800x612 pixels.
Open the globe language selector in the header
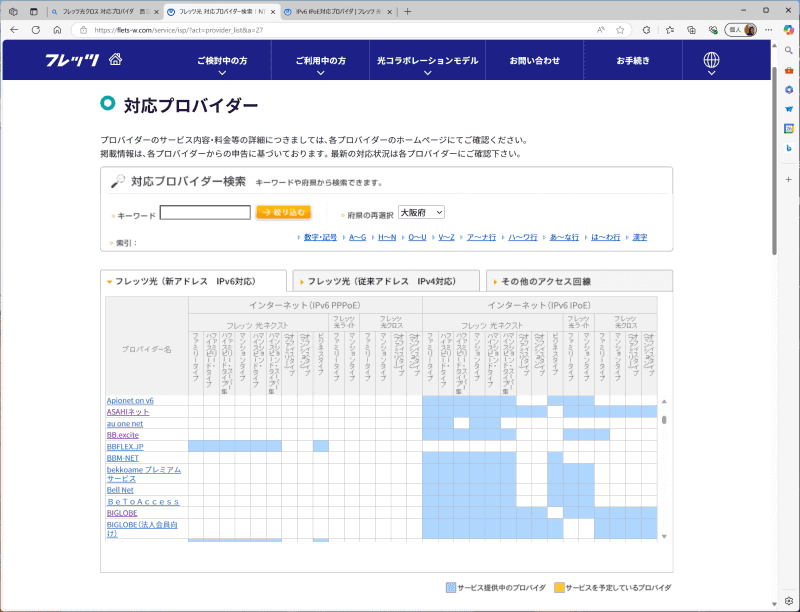pos(711,60)
